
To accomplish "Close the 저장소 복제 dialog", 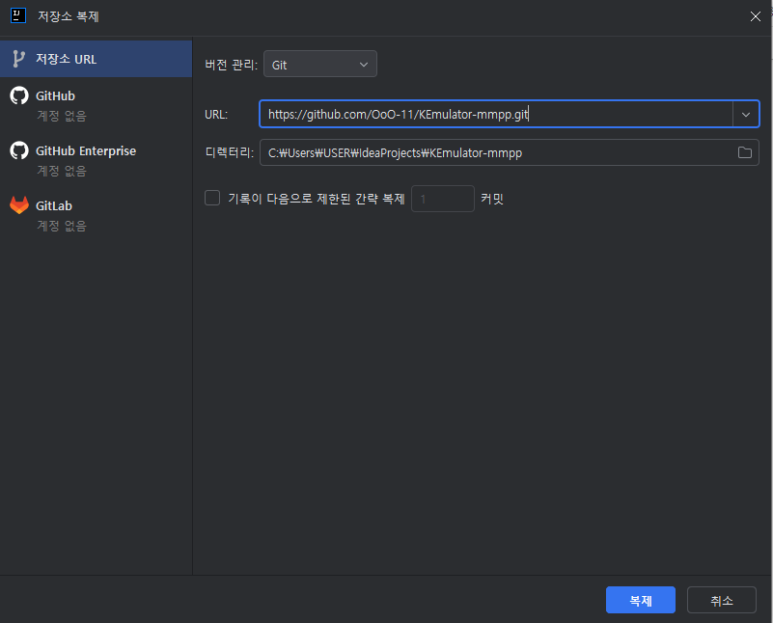I will (755, 16).
